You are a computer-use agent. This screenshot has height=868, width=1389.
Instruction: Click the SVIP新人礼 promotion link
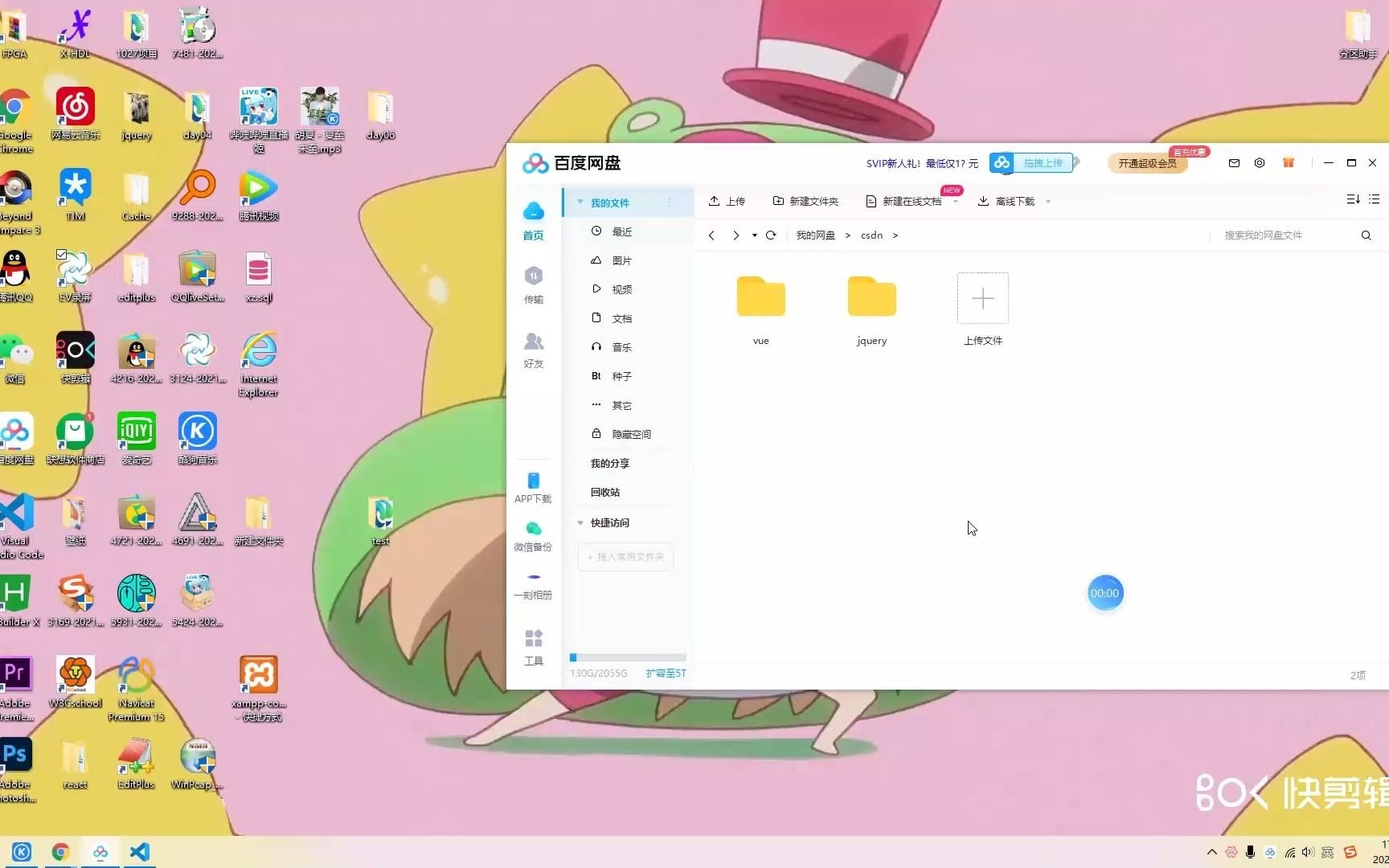tap(922, 163)
